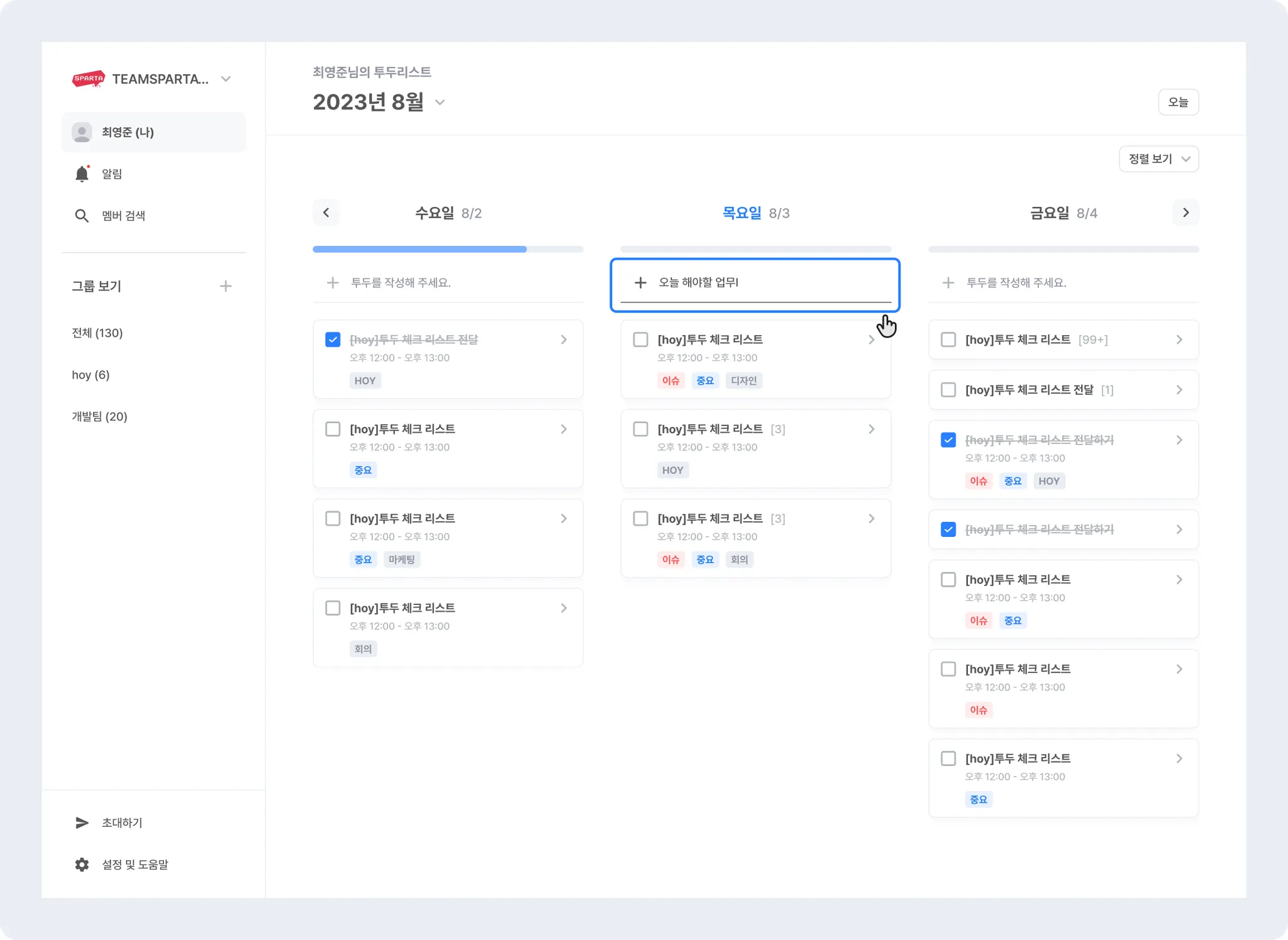
Task: Click Wednesday's blue progress bar
Action: click(419, 250)
